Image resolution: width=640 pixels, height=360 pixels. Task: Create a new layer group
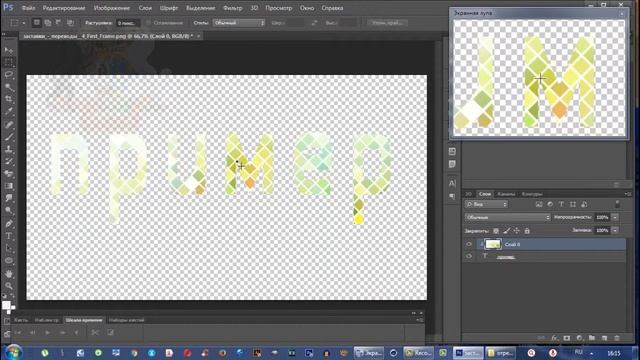(592, 338)
